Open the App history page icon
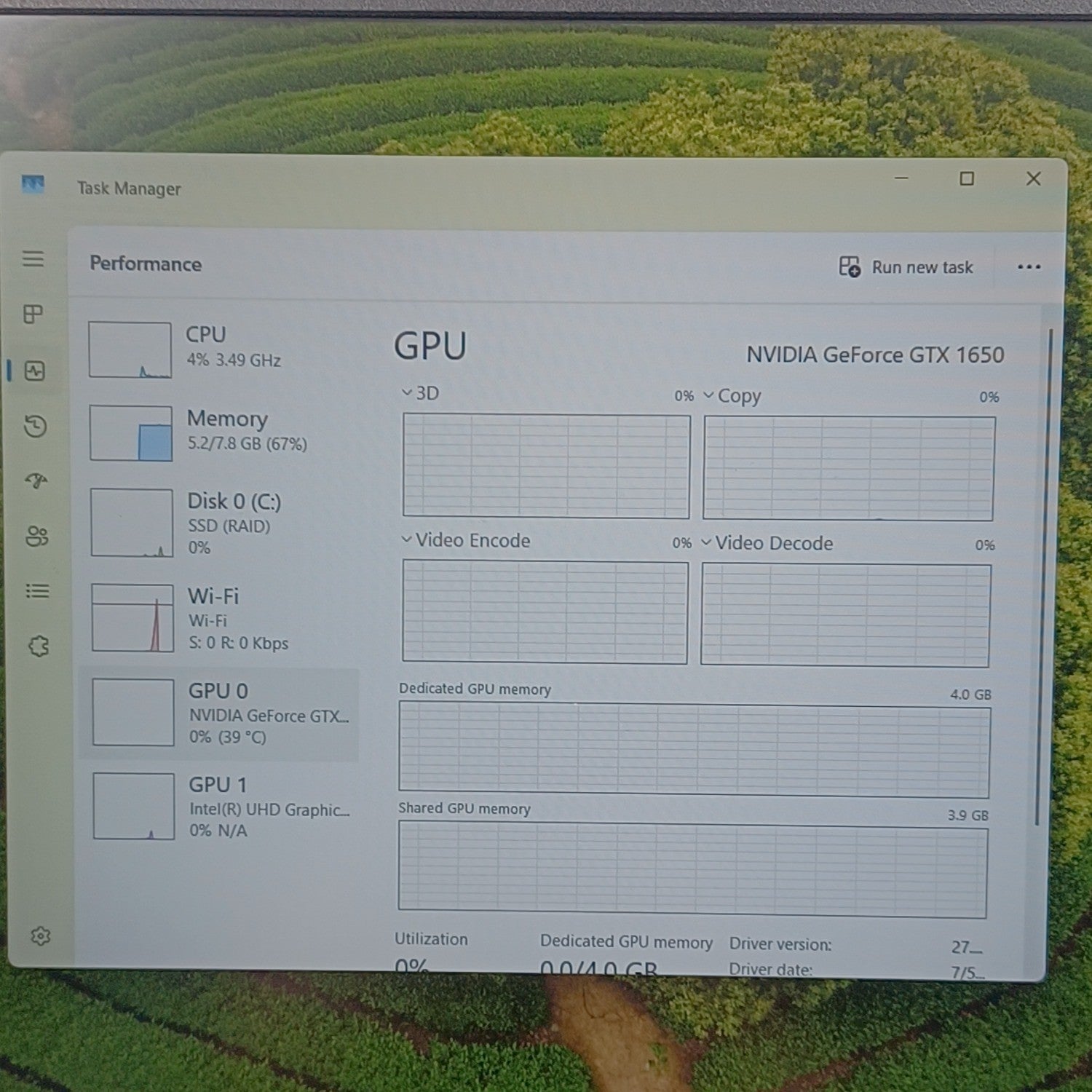Viewport: 1092px width, 1092px height. click(x=36, y=426)
